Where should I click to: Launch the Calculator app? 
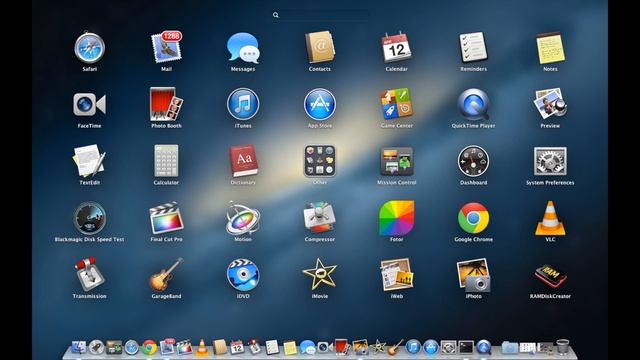pos(166,161)
